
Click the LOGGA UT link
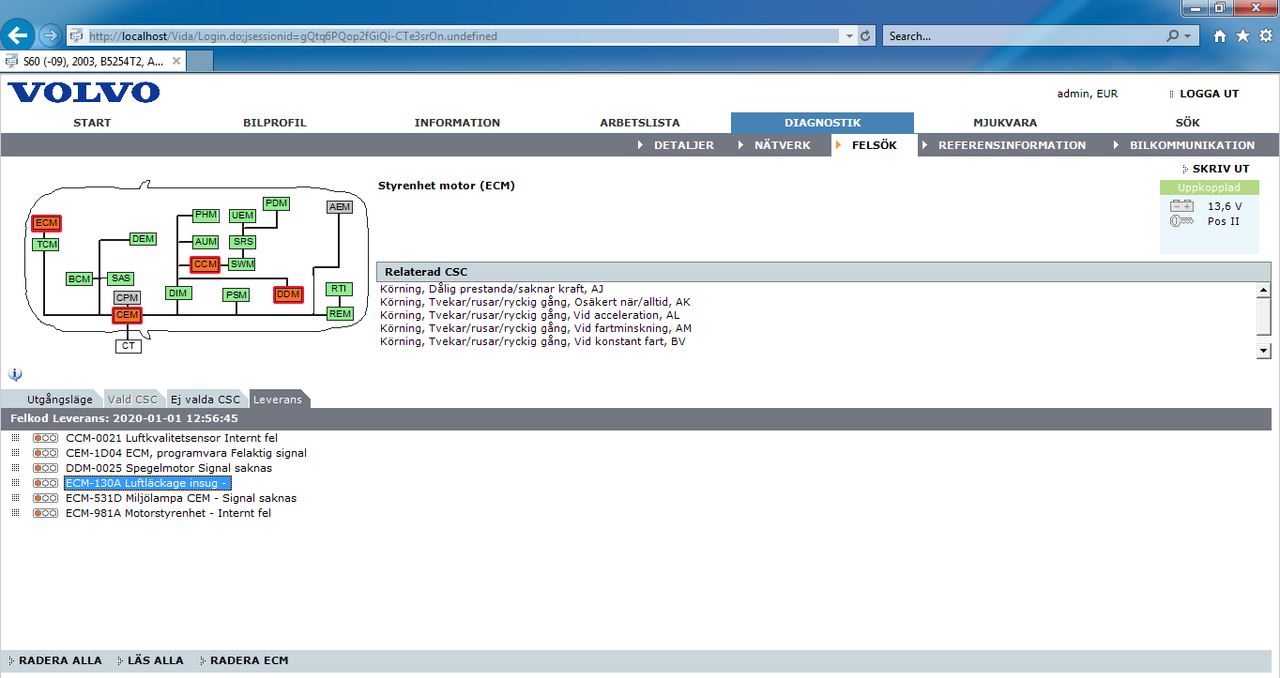pyautogui.click(x=1209, y=94)
